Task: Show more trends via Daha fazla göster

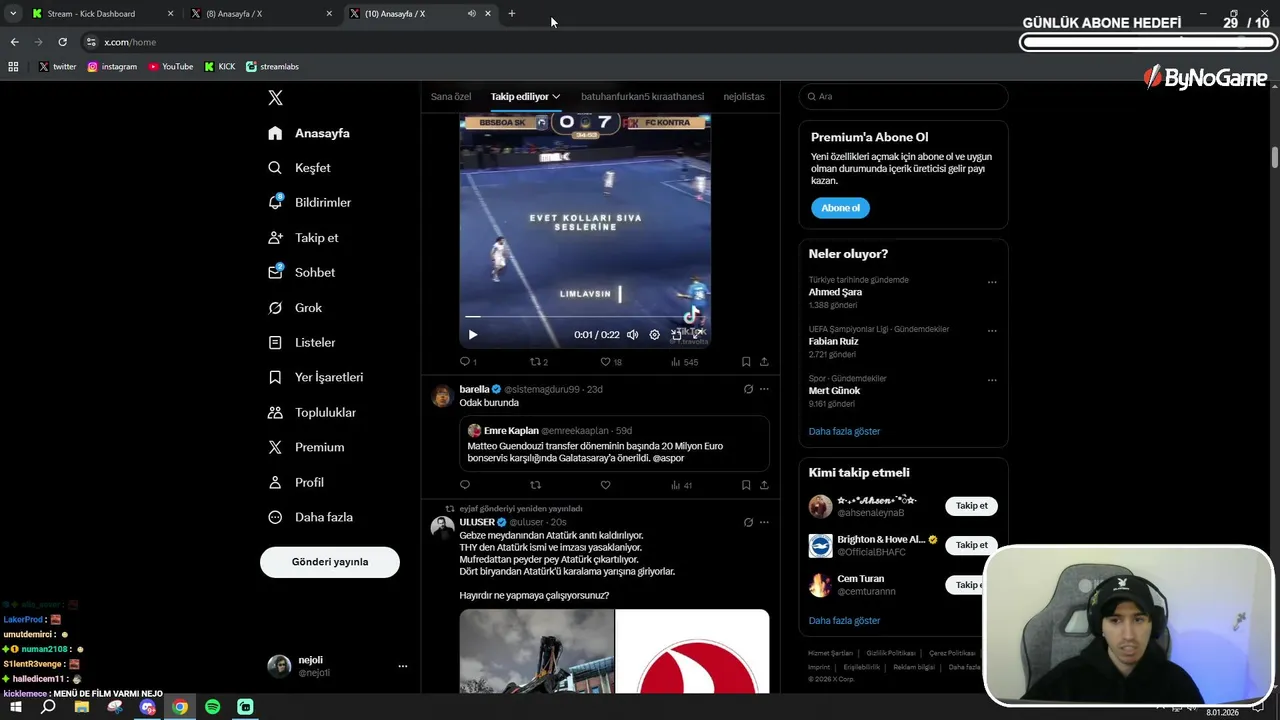Action: point(845,431)
